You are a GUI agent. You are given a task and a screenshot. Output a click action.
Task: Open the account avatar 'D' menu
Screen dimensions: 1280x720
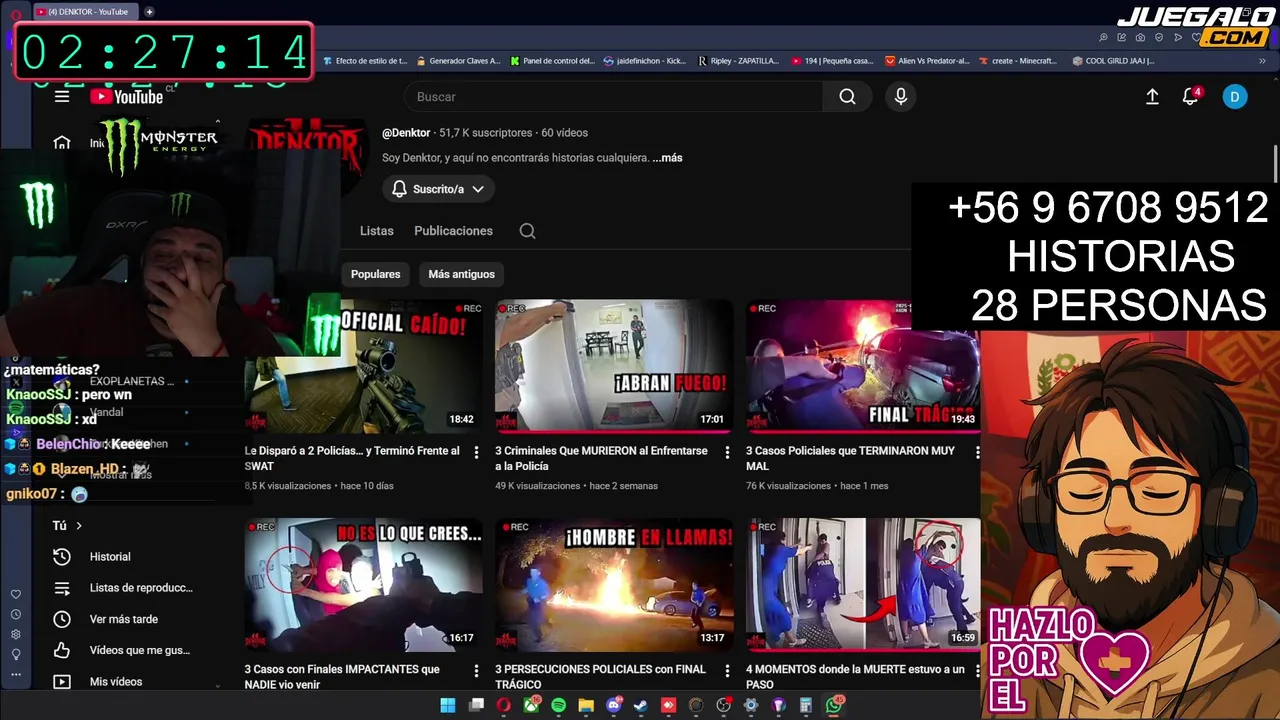1235,96
